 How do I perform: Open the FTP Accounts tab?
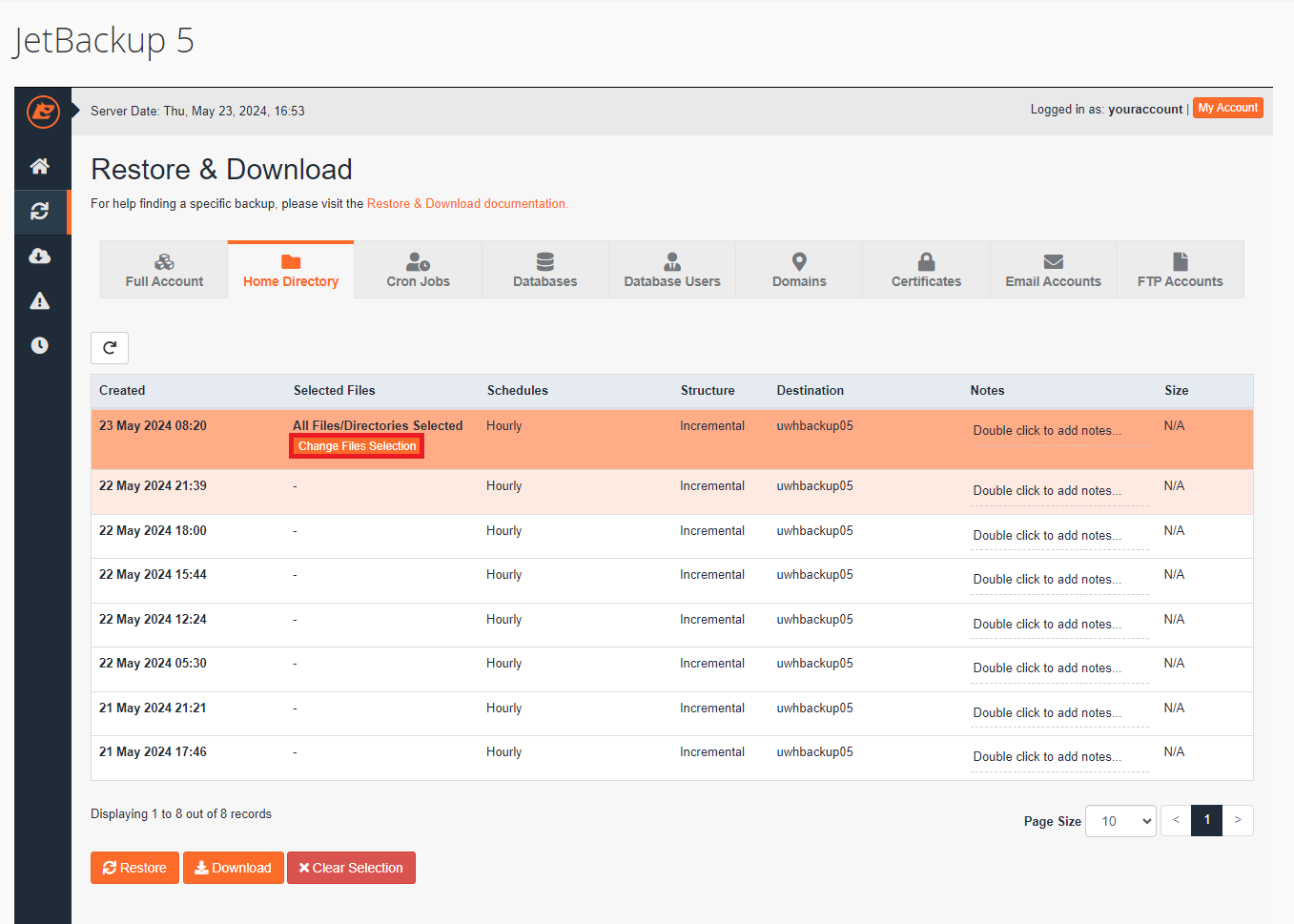tap(1181, 270)
